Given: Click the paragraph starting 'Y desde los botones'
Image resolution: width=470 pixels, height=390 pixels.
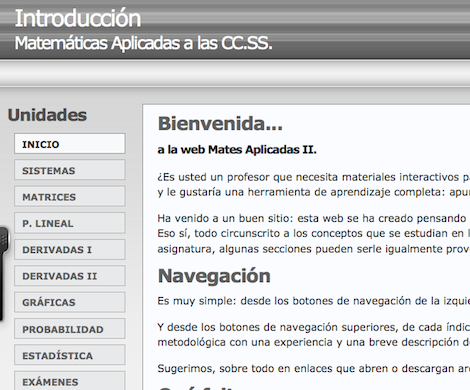Looking at the screenshot, I should 314,335.
